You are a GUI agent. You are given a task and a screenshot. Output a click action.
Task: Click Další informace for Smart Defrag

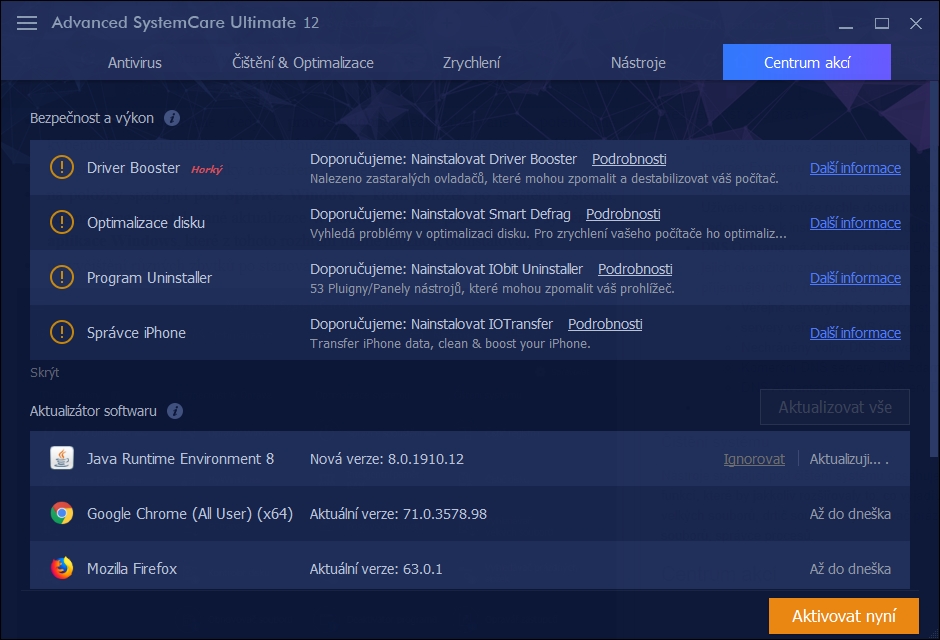[x=855, y=222]
